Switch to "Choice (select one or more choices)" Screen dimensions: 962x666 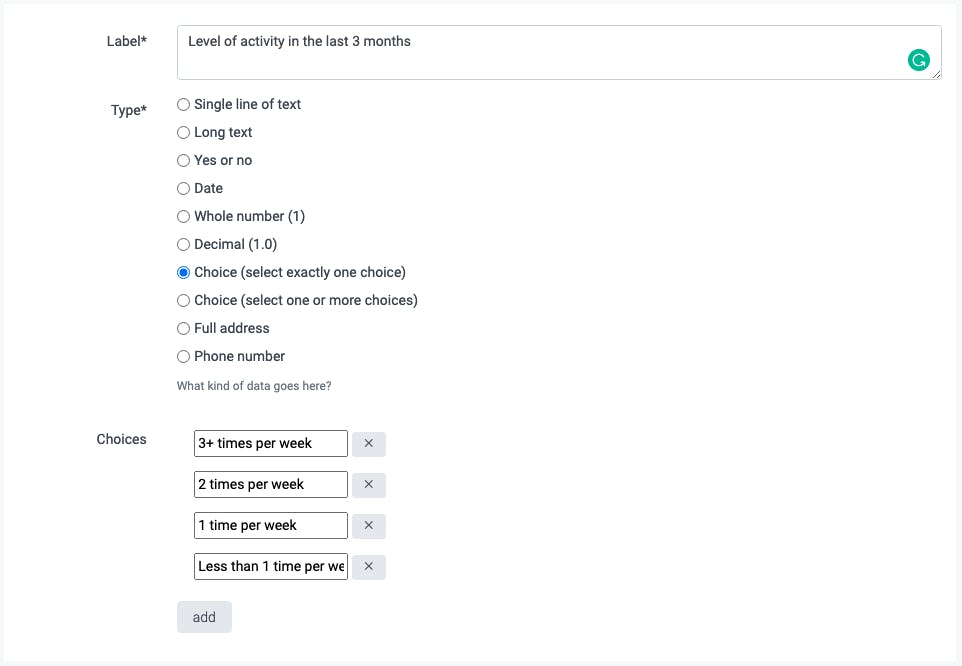click(x=183, y=300)
